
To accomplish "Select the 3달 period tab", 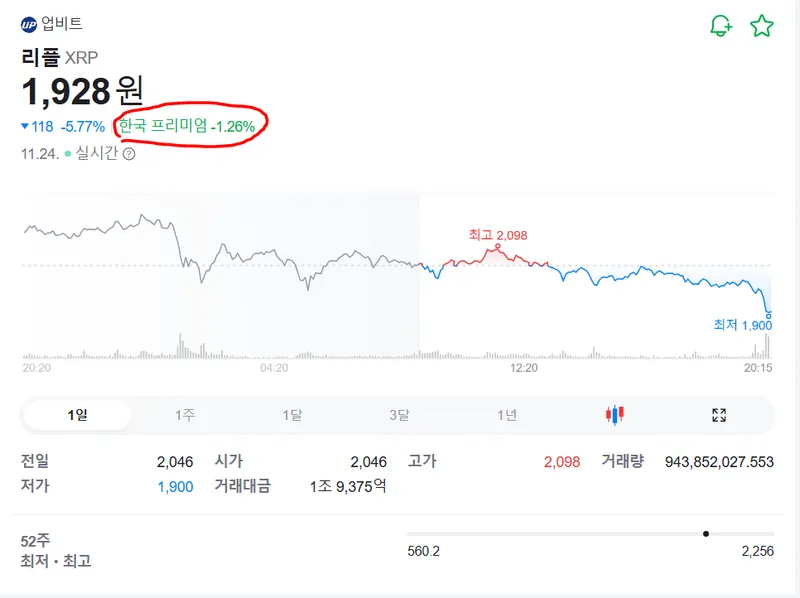I will coord(400,413).
